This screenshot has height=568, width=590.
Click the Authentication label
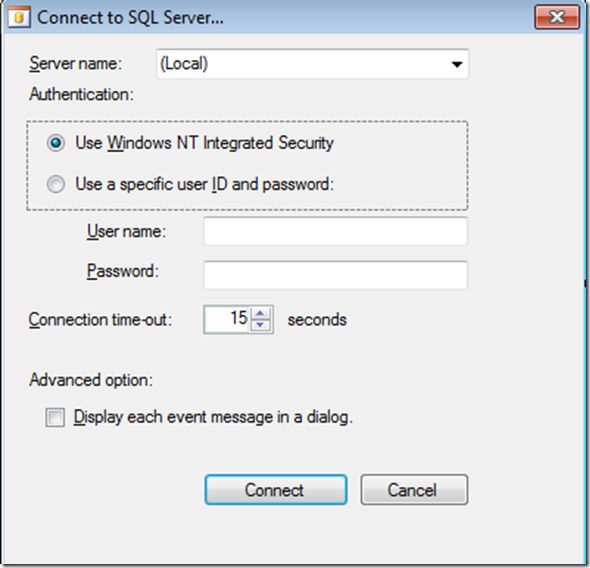coord(81,94)
